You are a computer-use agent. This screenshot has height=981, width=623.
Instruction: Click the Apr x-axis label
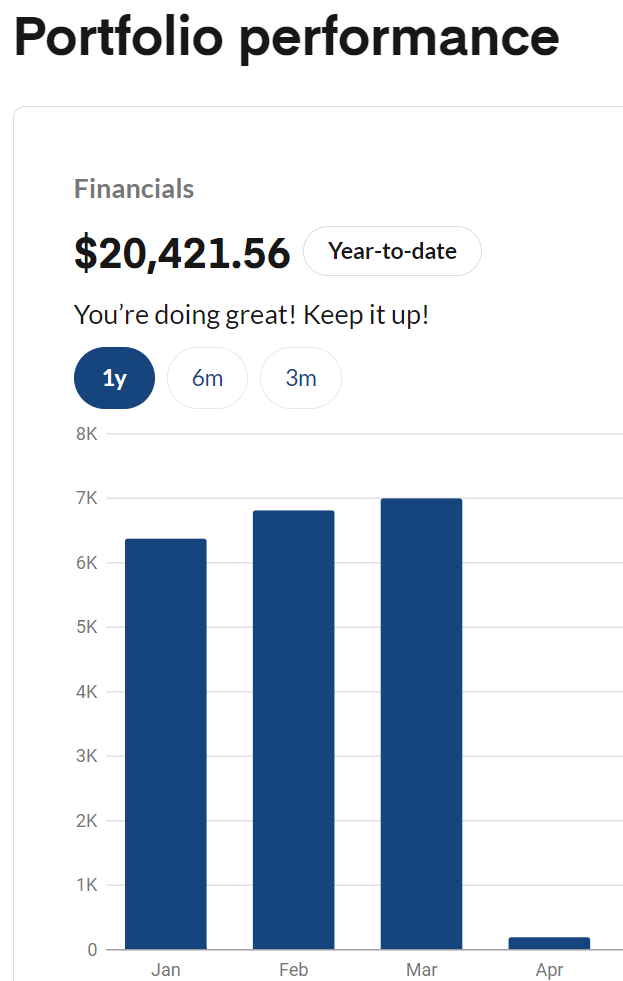pos(549,970)
